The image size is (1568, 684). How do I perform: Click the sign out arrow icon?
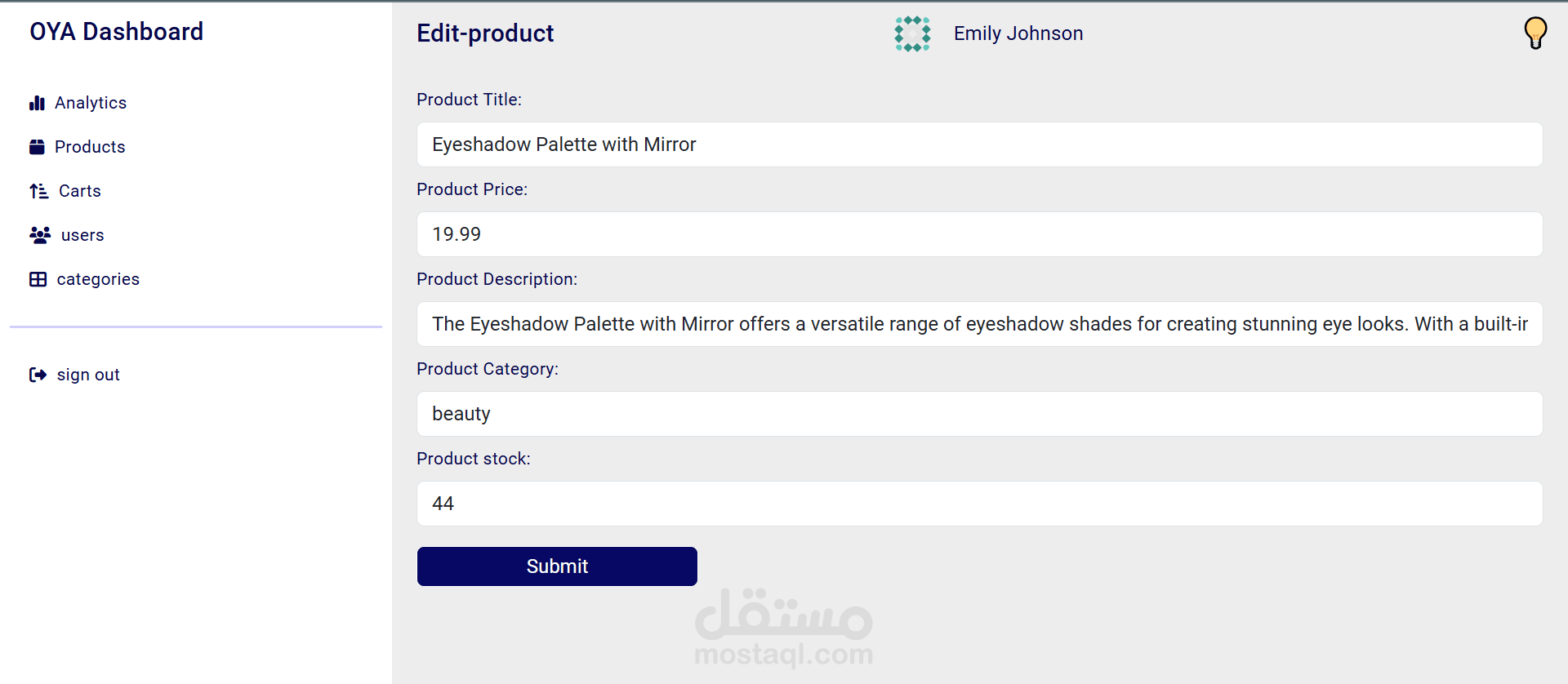point(38,375)
